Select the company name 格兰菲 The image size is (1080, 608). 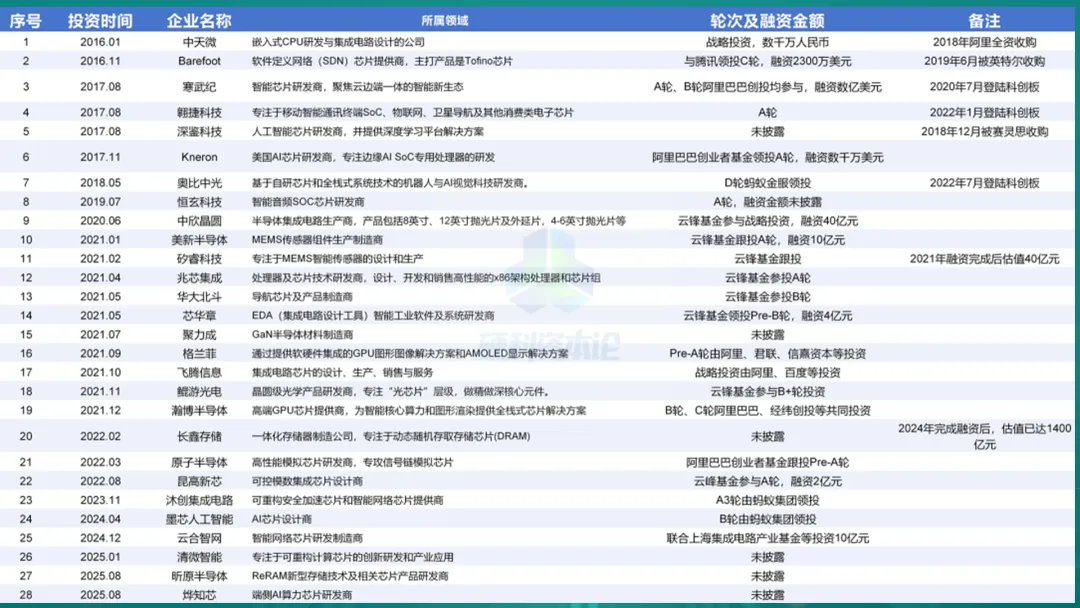[x=199, y=353]
